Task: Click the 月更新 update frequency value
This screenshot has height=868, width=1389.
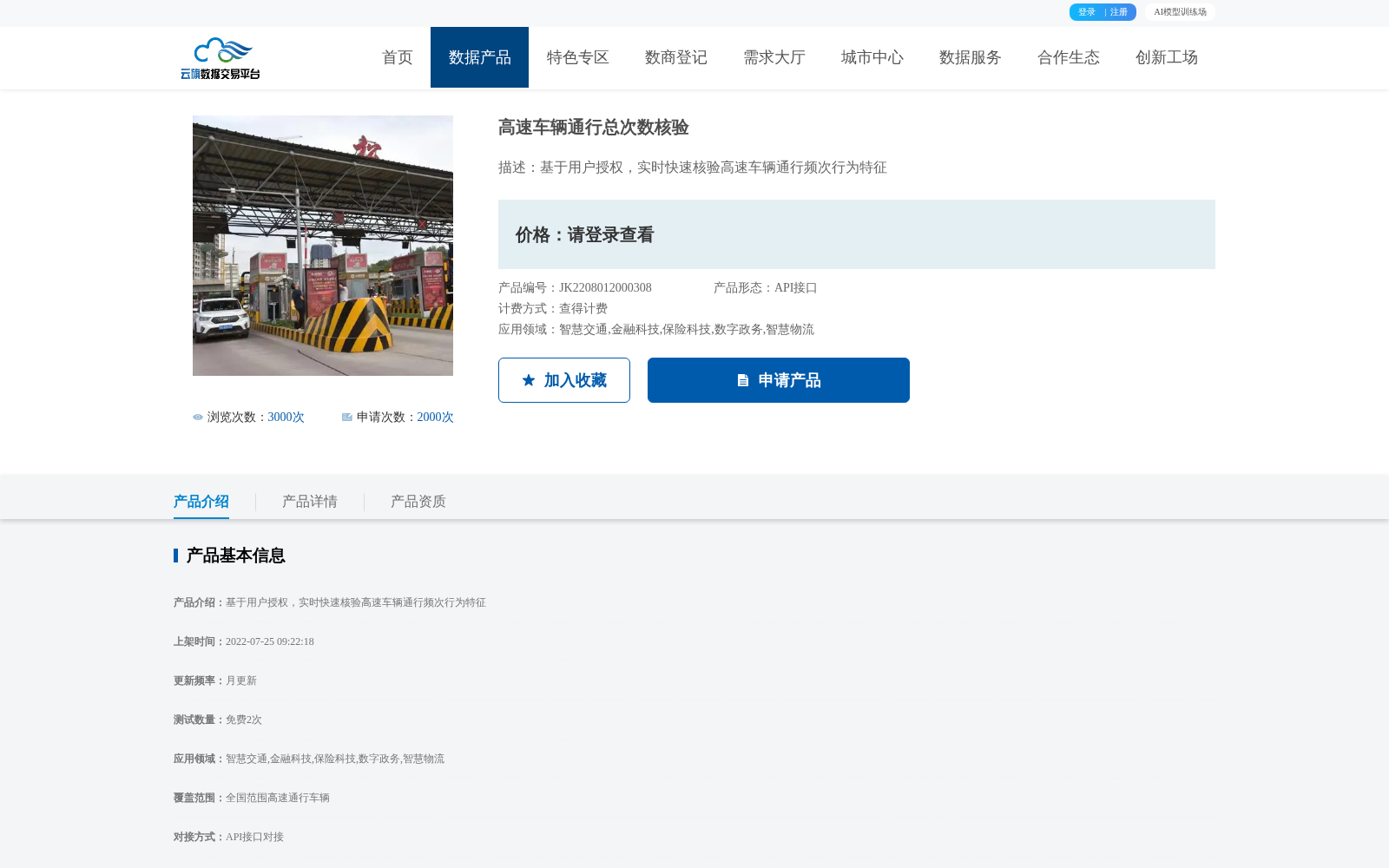Action: [x=241, y=681]
